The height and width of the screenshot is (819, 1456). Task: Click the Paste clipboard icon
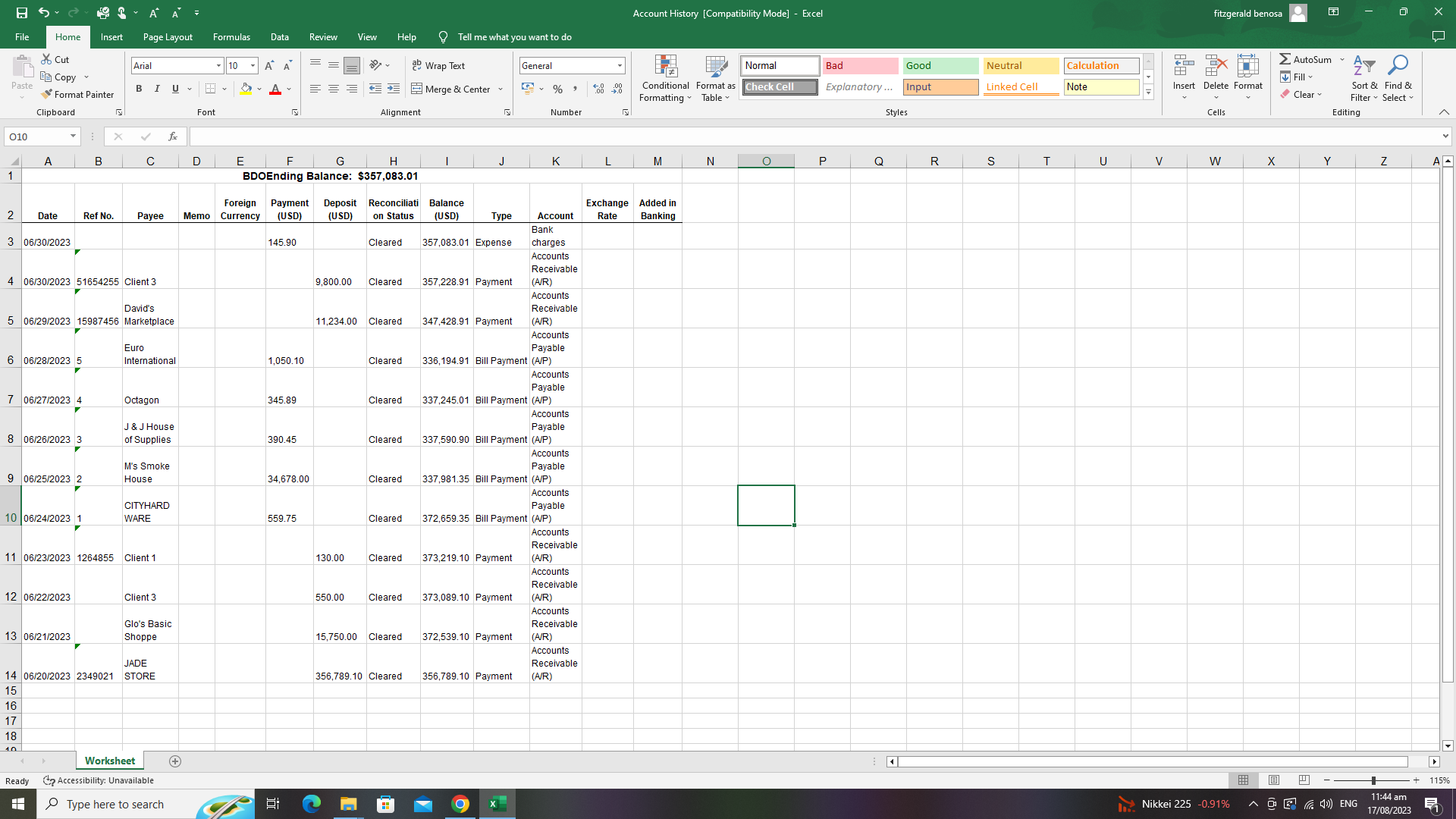click(x=22, y=67)
